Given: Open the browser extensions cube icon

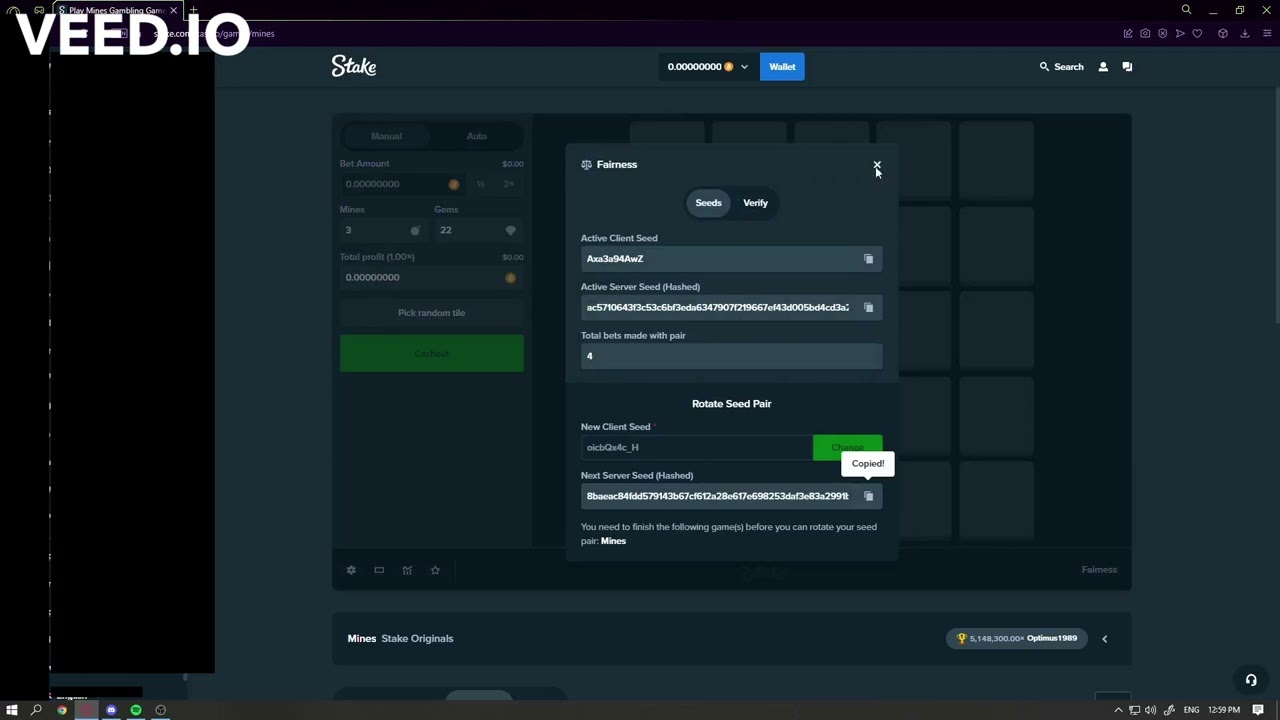Looking at the screenshot, I should 1222,33.
